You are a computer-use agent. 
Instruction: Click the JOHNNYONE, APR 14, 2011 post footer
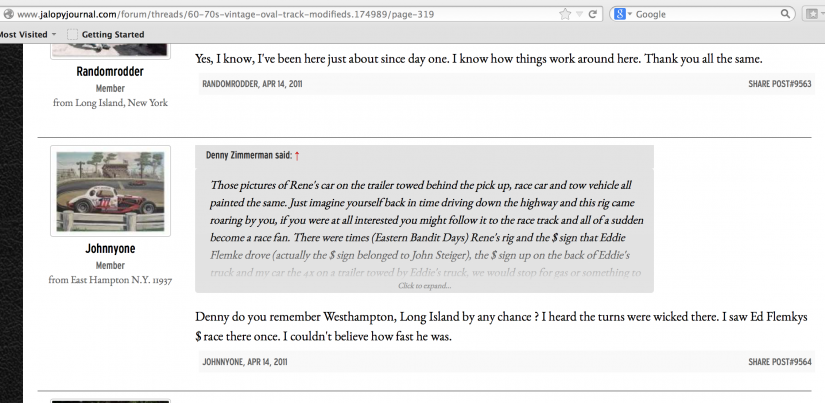click(245, 362)
